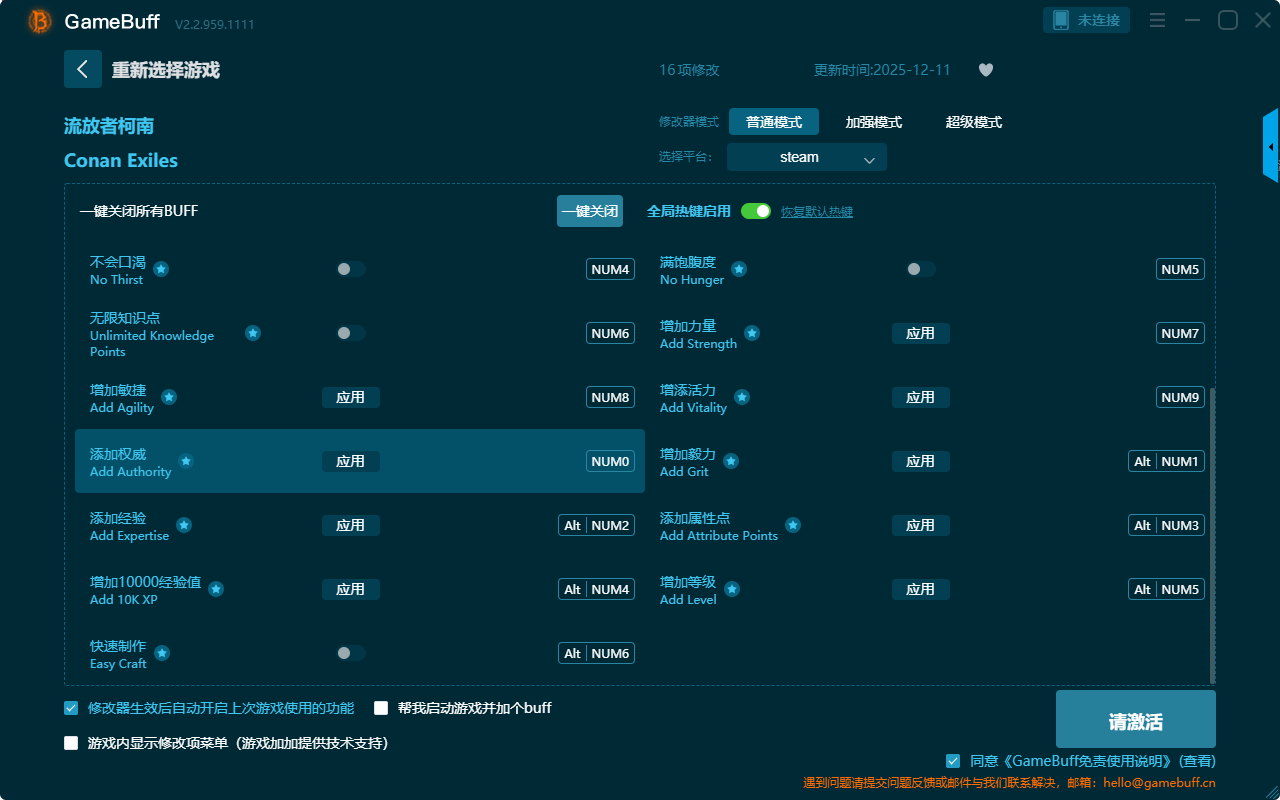Click the star icon next to Add Level
The height and width of the screenshot is (800, 1280).
(x=732, y=589)
